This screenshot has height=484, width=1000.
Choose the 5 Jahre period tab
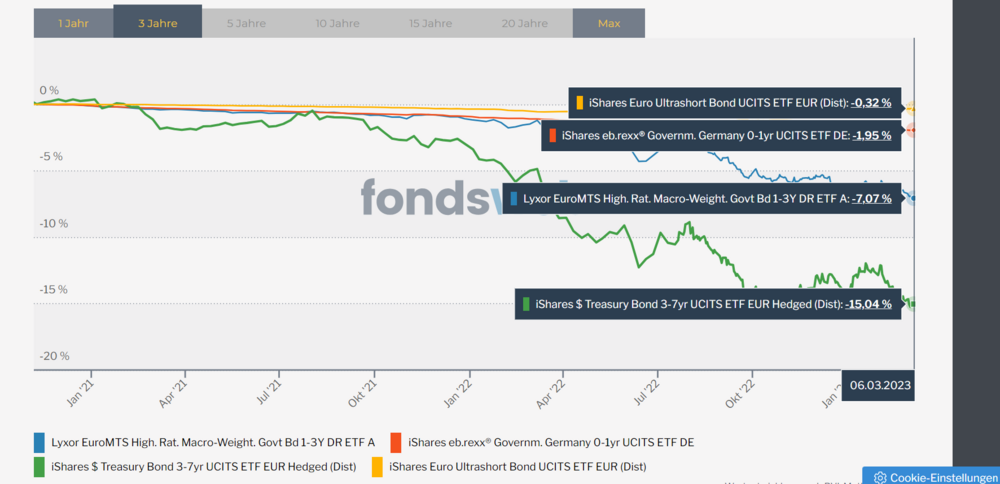(245, 22)
